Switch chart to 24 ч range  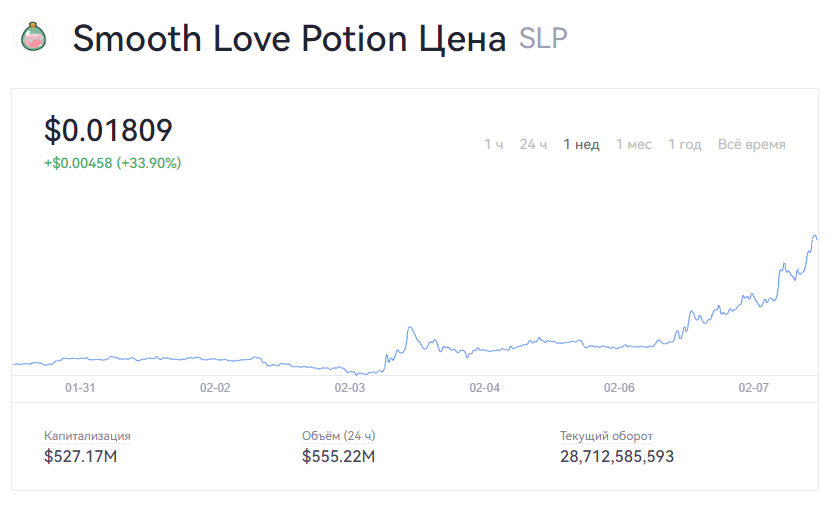pos(533,144)
